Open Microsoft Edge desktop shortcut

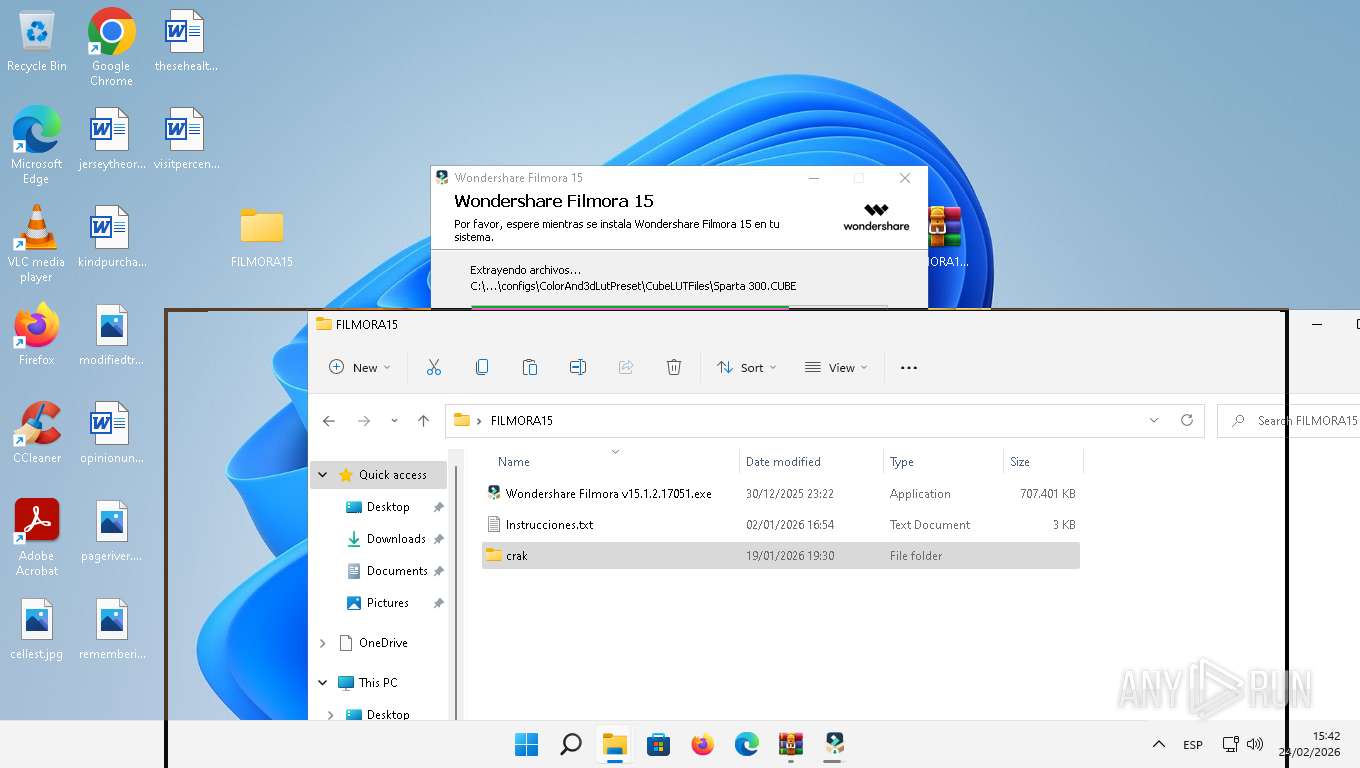36,145
